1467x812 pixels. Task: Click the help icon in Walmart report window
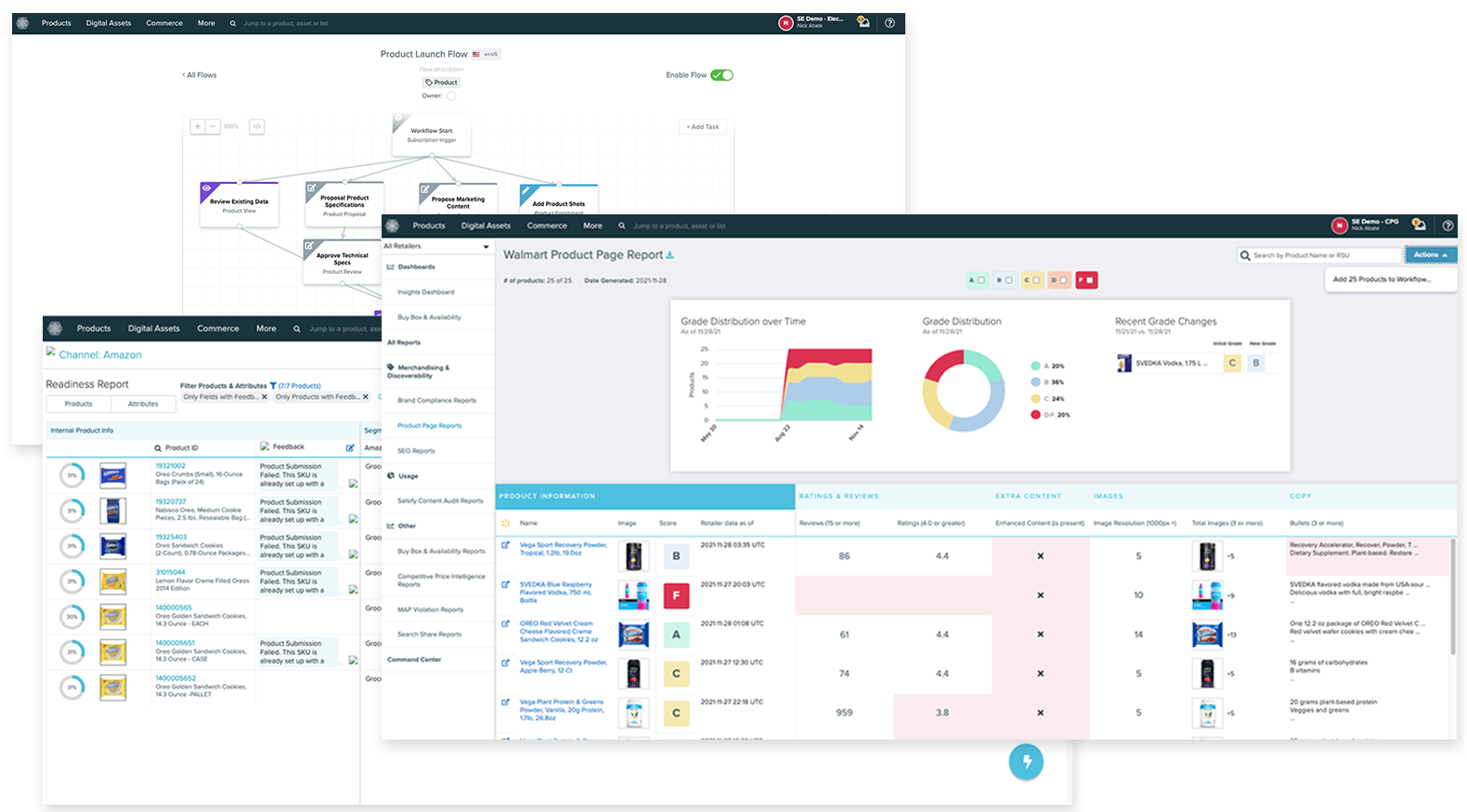click(x=1448, y=226)
